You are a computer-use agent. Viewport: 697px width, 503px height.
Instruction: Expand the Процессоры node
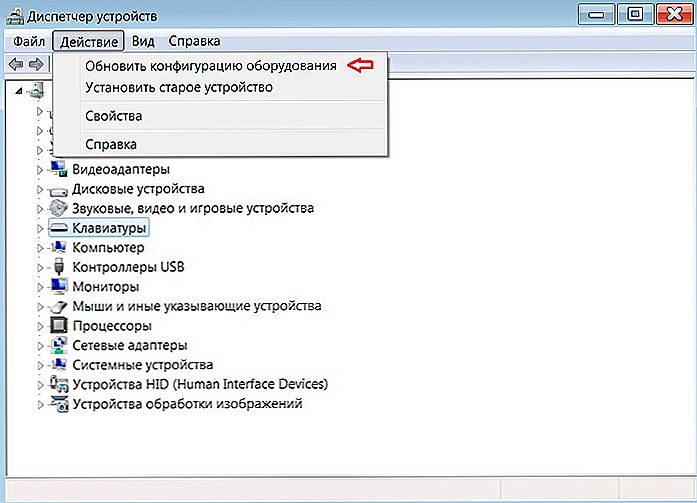coord(40,326)
